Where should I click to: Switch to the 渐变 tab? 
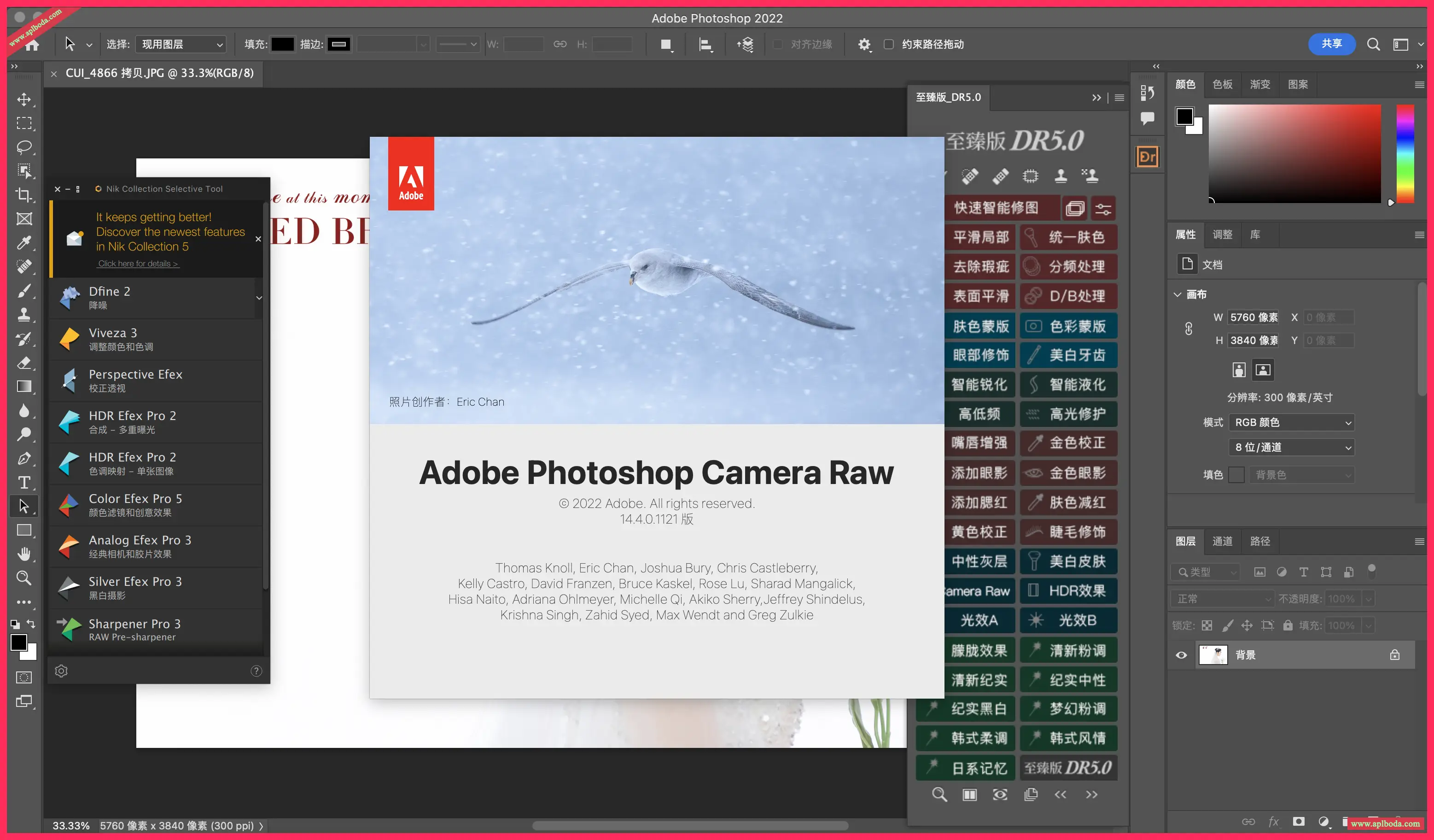point(1260,84)
